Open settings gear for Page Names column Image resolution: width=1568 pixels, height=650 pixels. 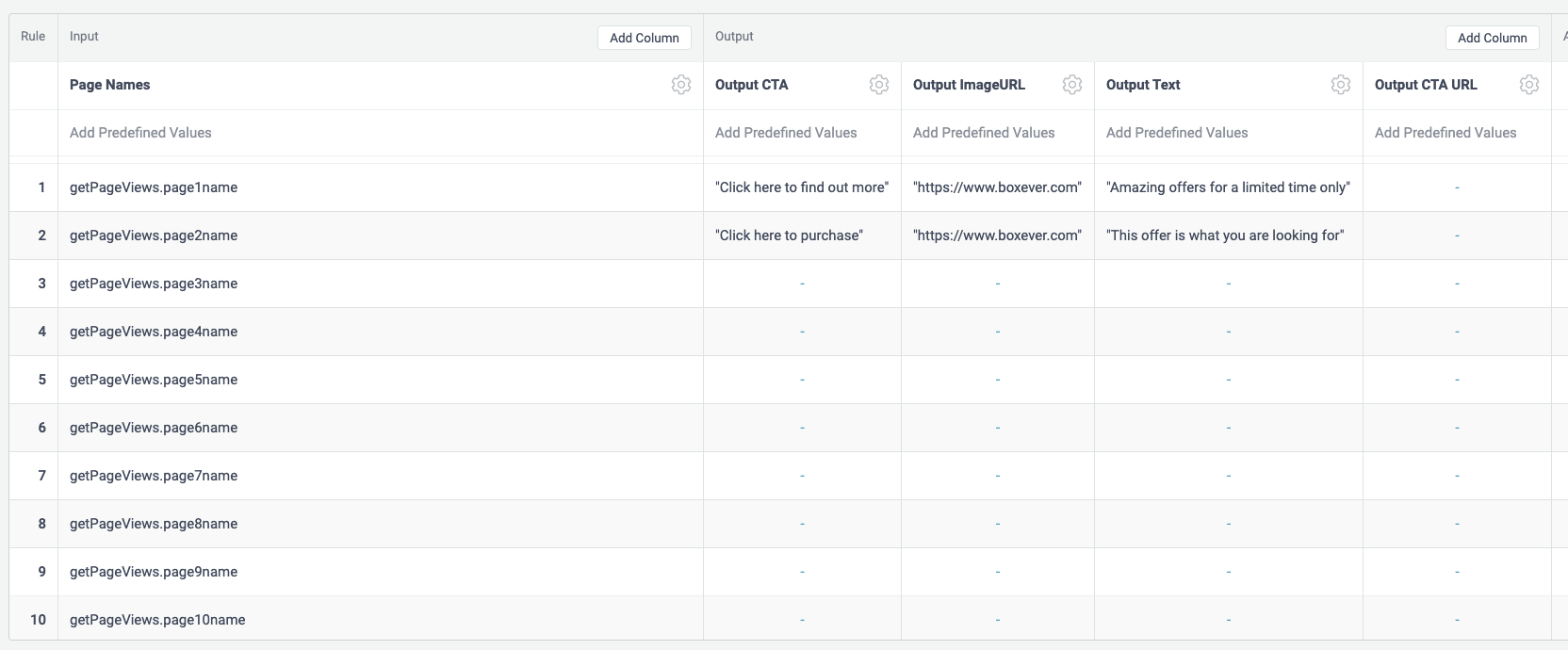point(680,85)
